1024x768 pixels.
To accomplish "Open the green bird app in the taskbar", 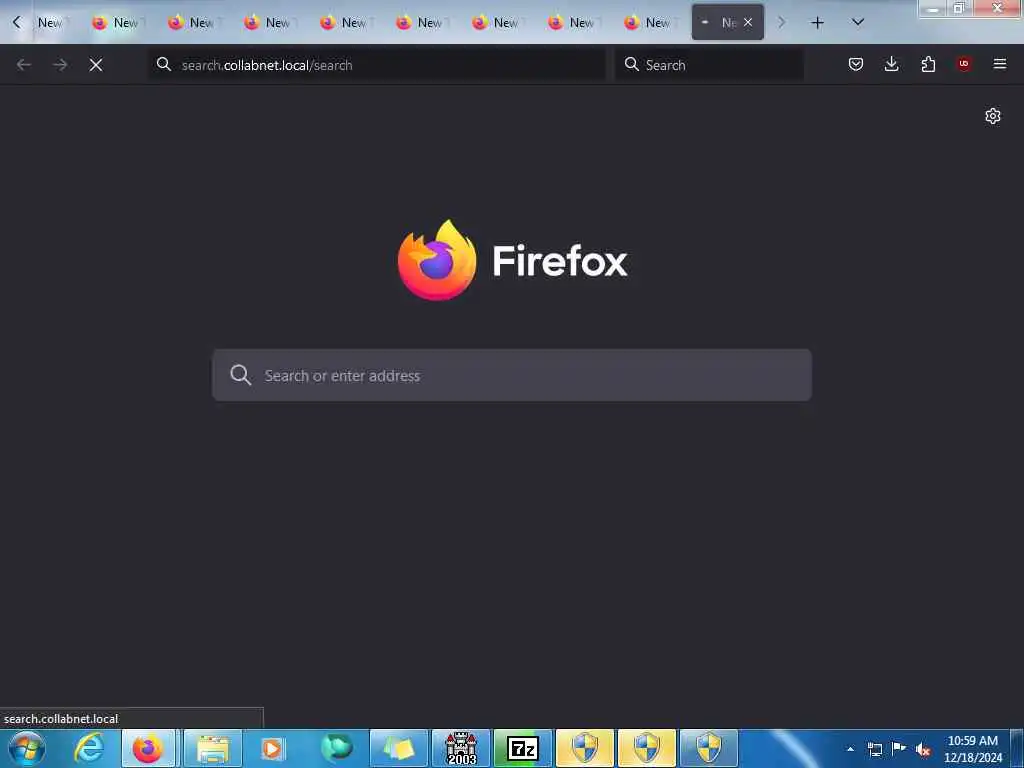I will click(x=337, y=748).
